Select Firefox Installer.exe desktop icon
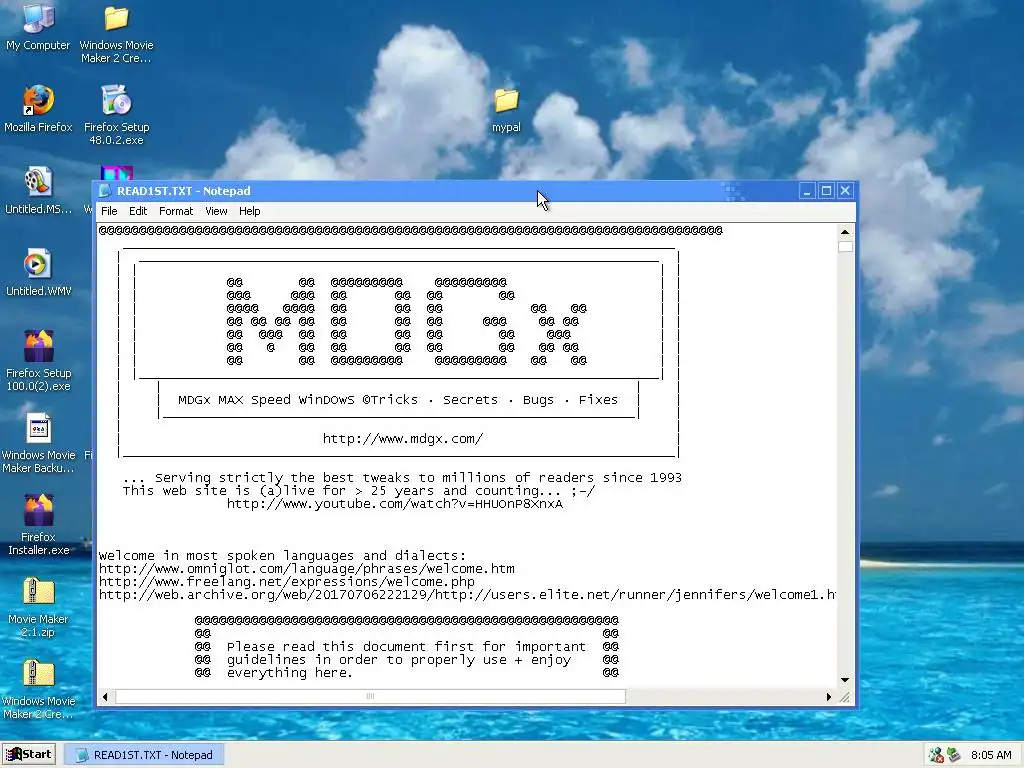Viewport: 1024px width, 768px height. click(38, 525)
